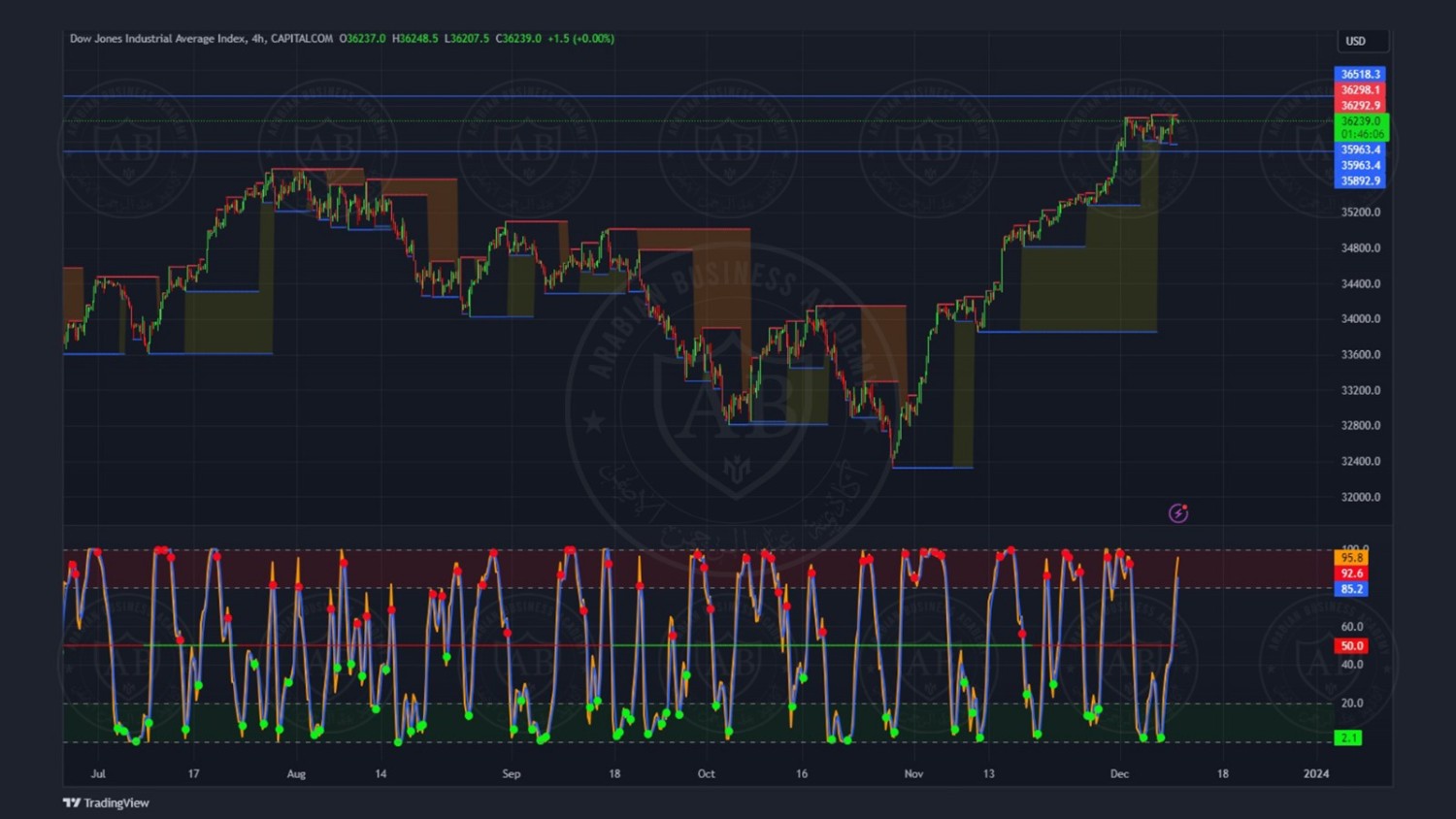Click the CAPITALCOM source label
Viewport: 1456px width, 819px height.
(302, 39)
